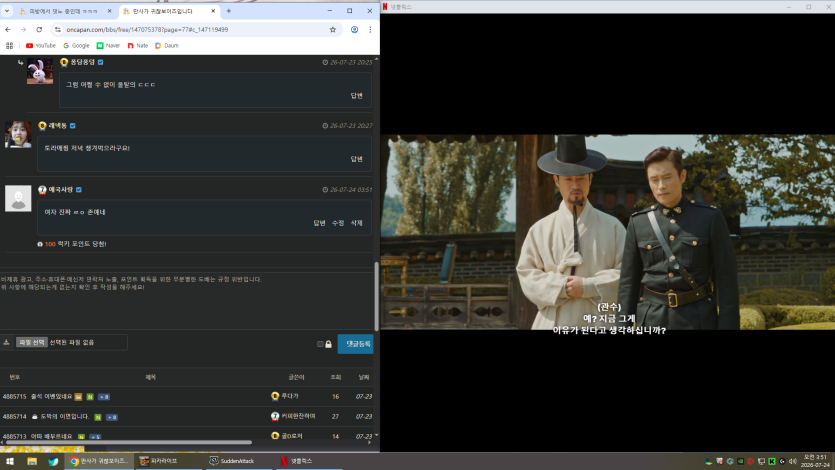Submit comment with the 댓글등록 button
Screen dimensions: 835x470
coord(356,344)
